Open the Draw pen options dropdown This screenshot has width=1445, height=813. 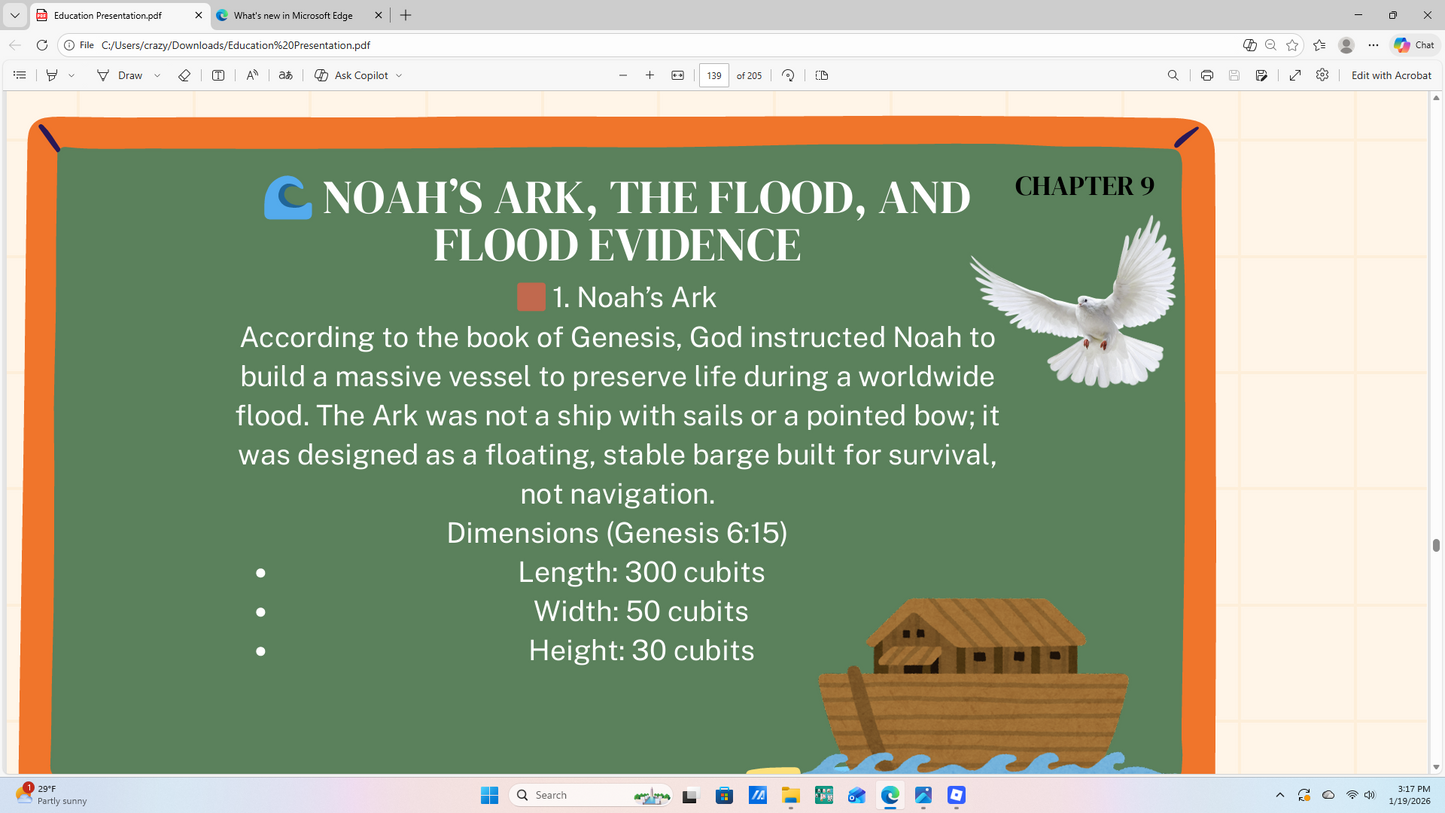coord(157,75)
